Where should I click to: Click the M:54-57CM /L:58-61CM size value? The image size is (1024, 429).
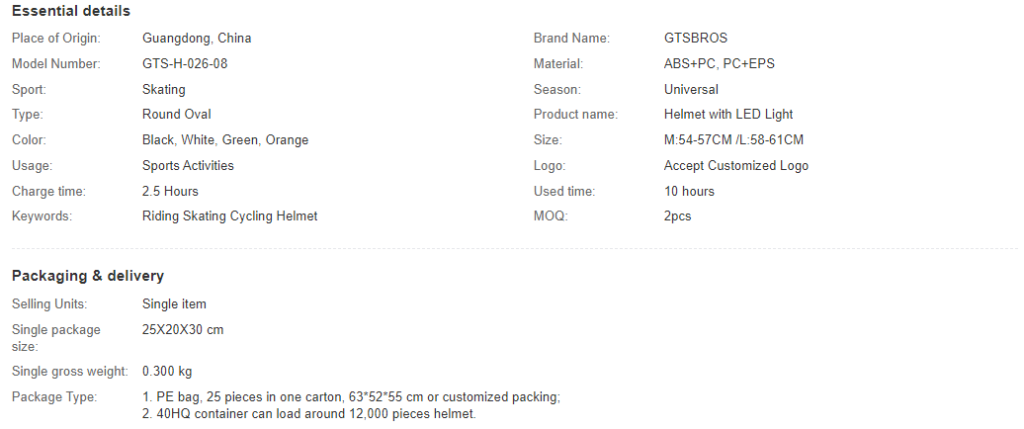tap(734, 141)
